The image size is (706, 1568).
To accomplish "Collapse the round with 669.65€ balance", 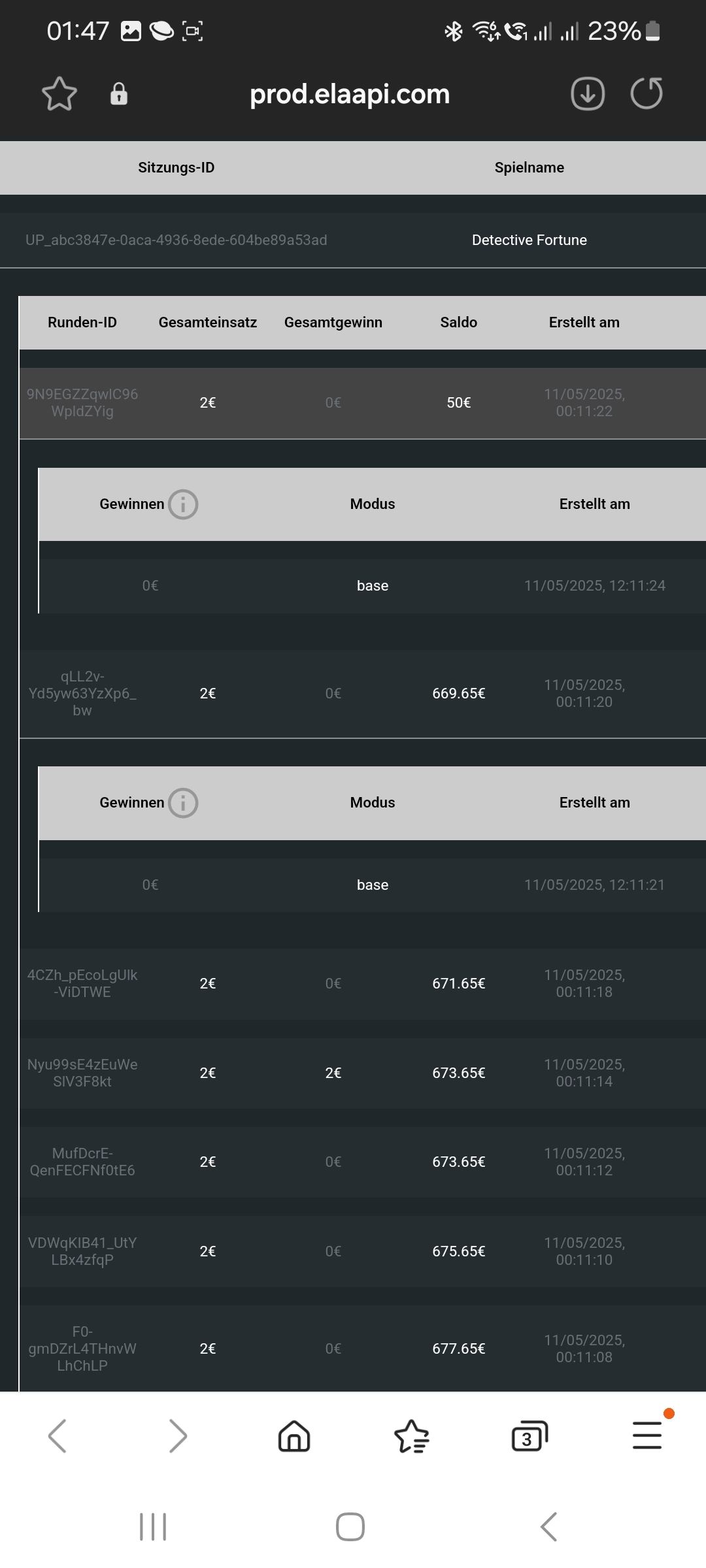I will [x=362, y=693].
